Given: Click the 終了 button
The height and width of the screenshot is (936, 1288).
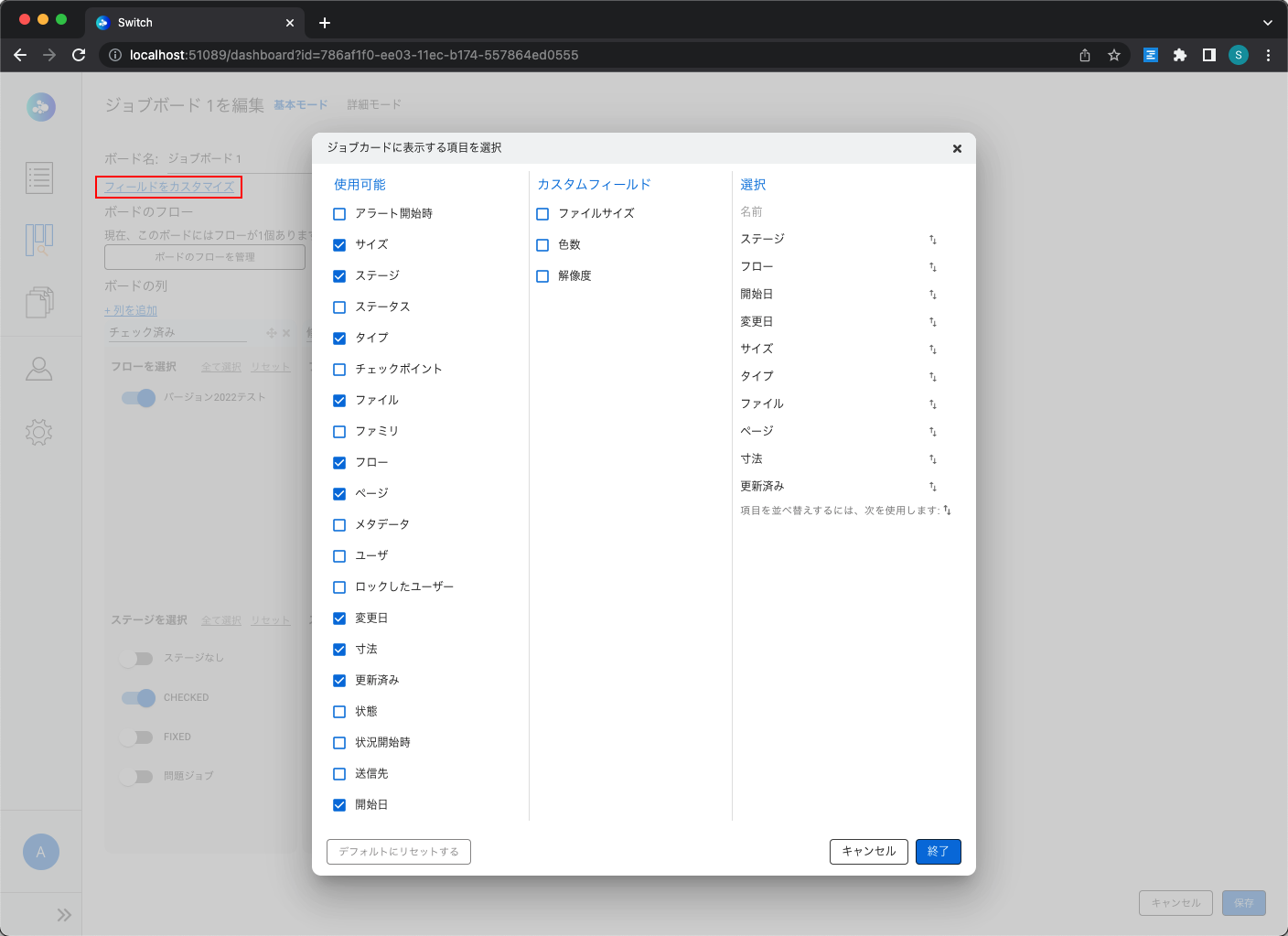Looking at the screenshot, I should [x=939, y=852].
